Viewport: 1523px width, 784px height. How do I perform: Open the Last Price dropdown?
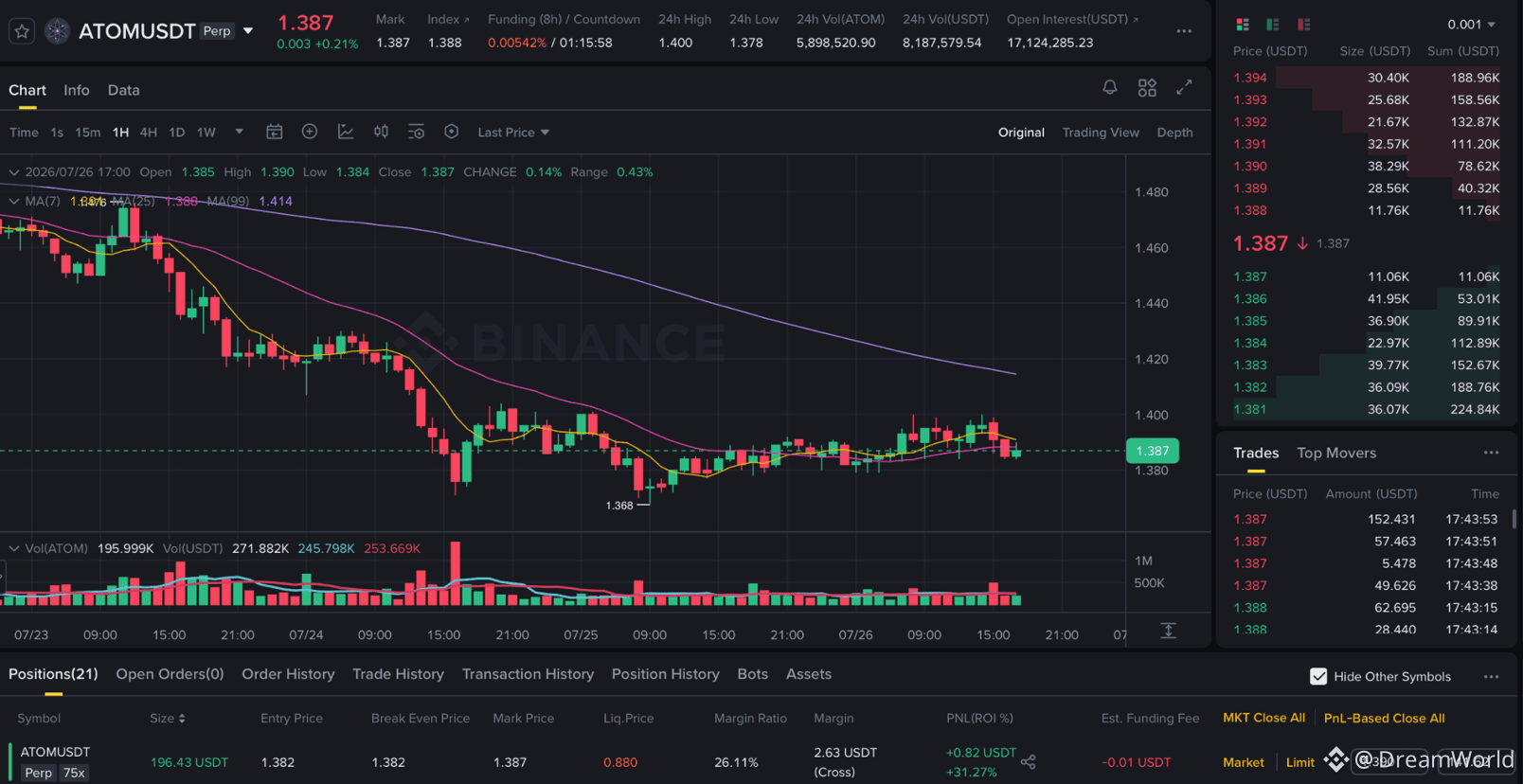tap(513, 133)
